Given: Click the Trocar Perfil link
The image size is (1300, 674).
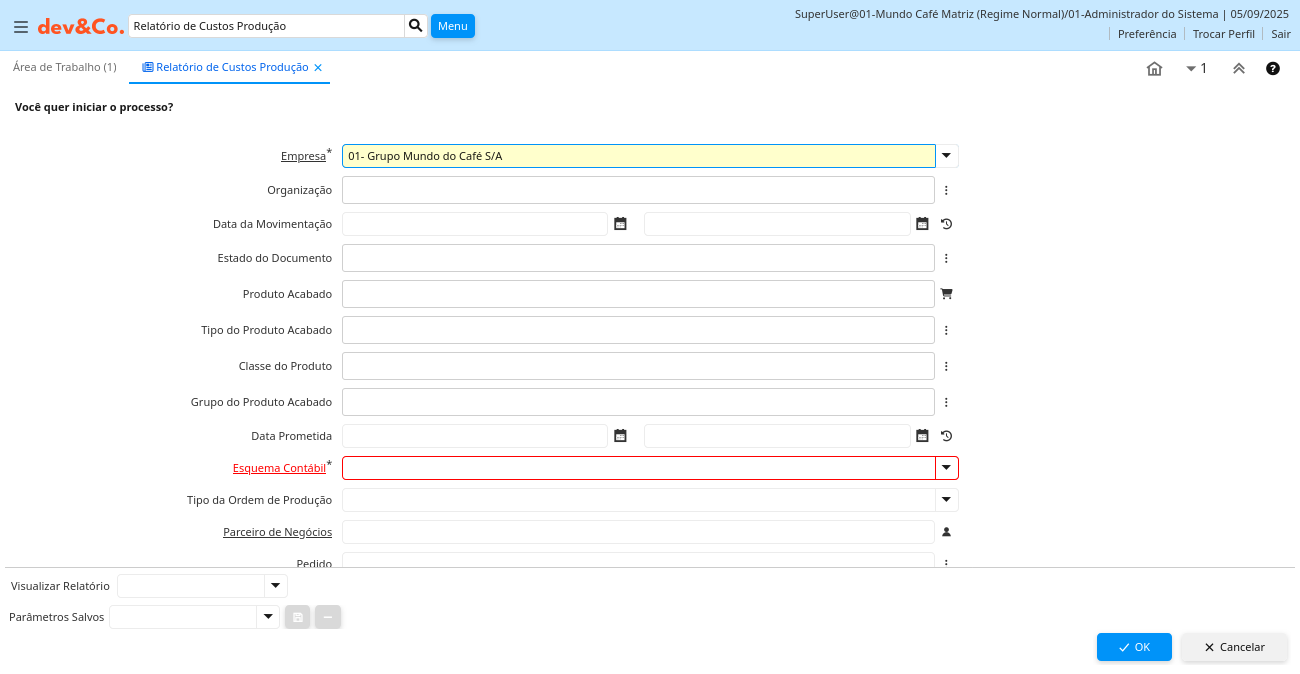Looking at the screenshot, I should coord(1223,34).
